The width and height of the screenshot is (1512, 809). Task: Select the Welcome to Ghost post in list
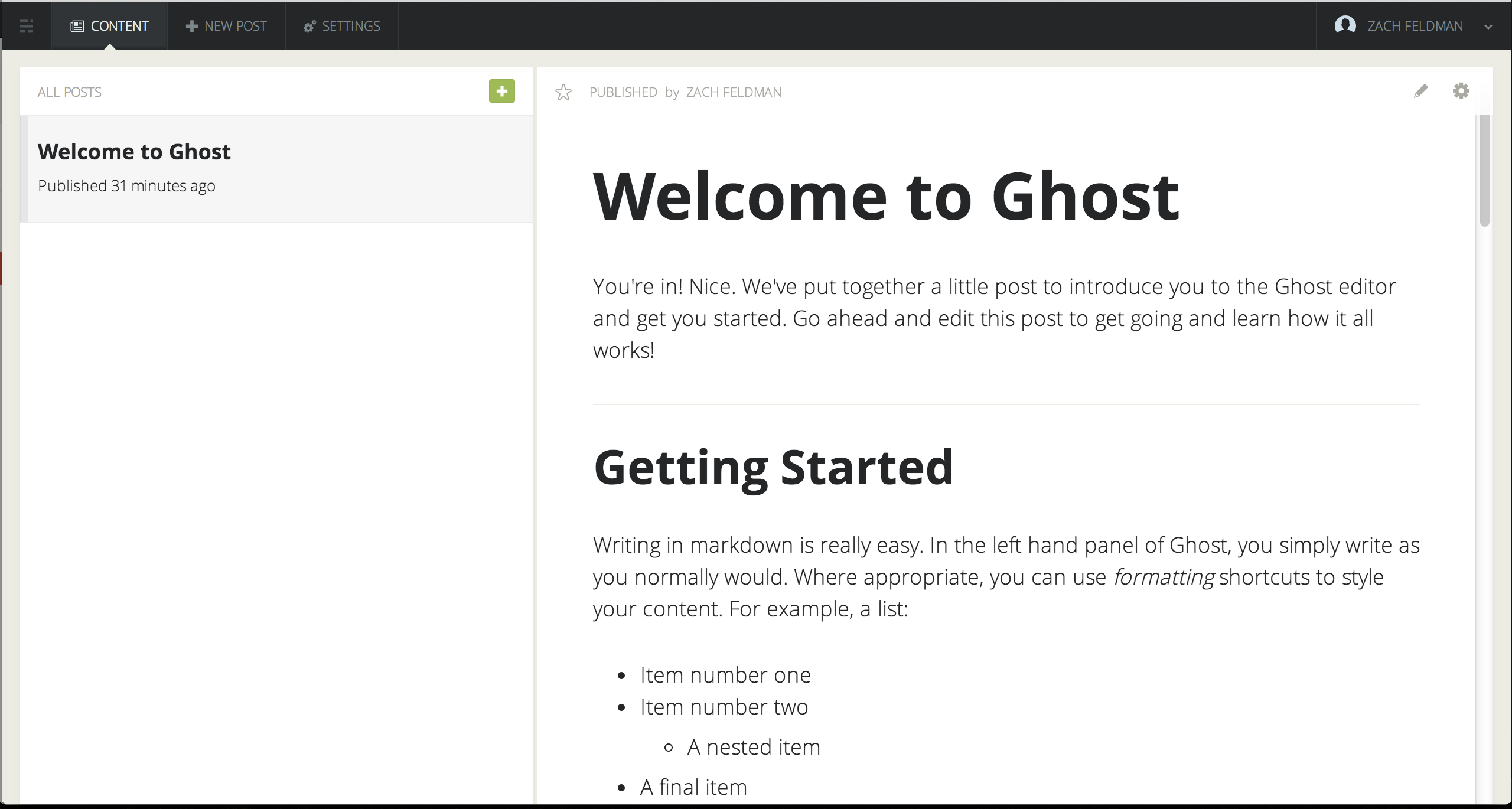(276, 169)
